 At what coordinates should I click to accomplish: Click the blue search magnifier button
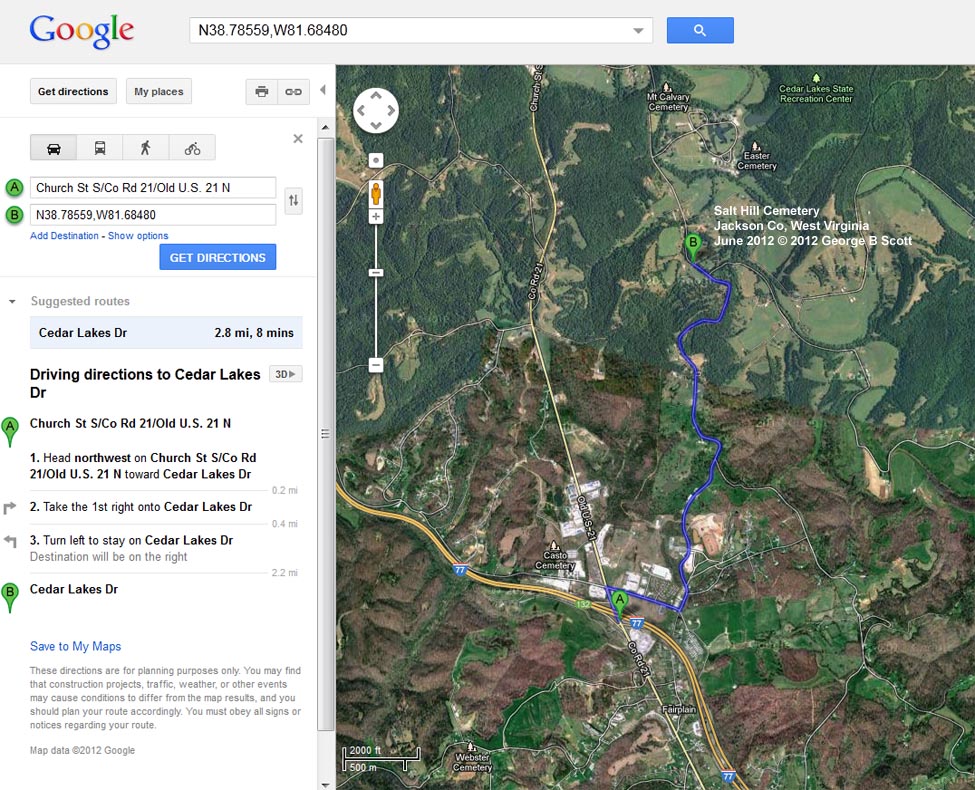click(699, 30)
